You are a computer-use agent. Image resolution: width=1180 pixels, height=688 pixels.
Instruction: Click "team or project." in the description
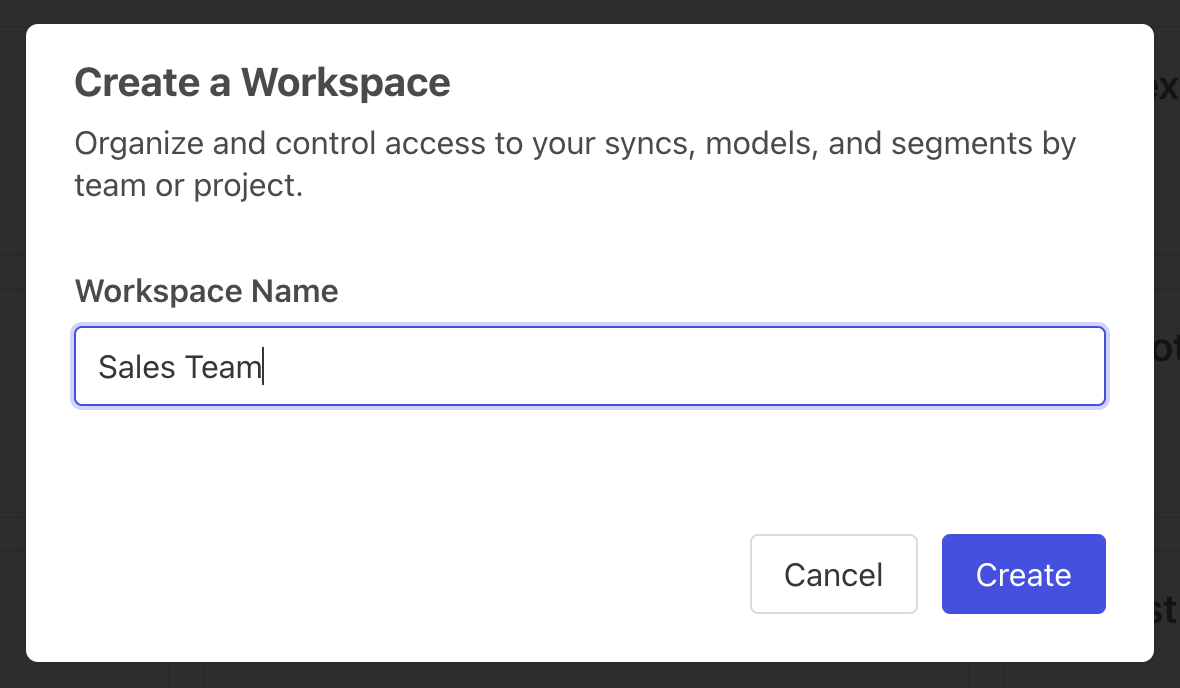click(x=188, y=185)
